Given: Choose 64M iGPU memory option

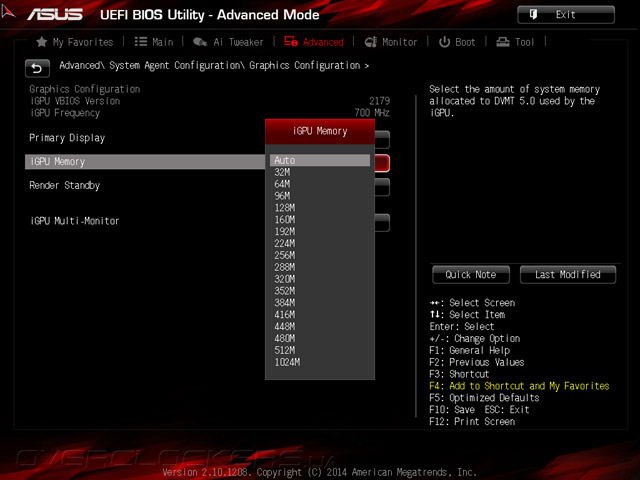Looking at the screenshot, I should (282, 184).
